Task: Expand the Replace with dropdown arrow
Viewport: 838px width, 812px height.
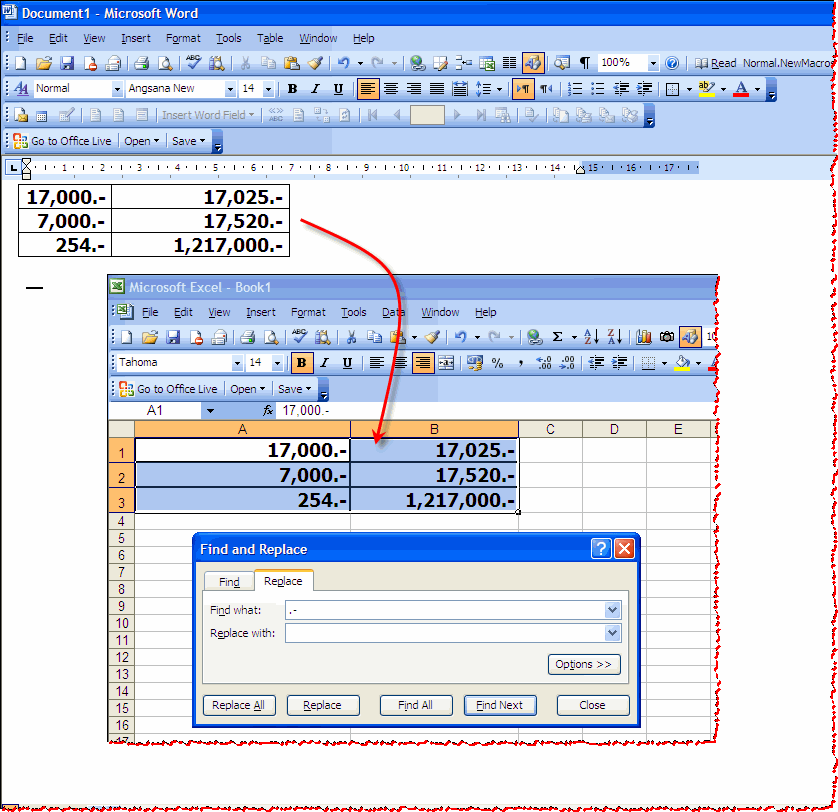Action: click(612, 633)
